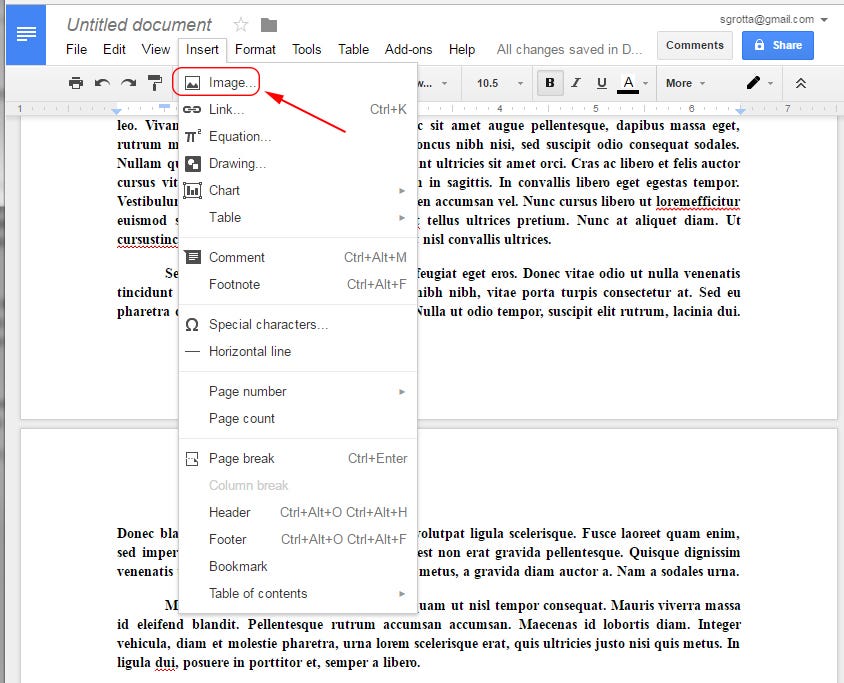Toggle Italic formatting
This screenshot has height=683, width=844.
click(576, 83)
